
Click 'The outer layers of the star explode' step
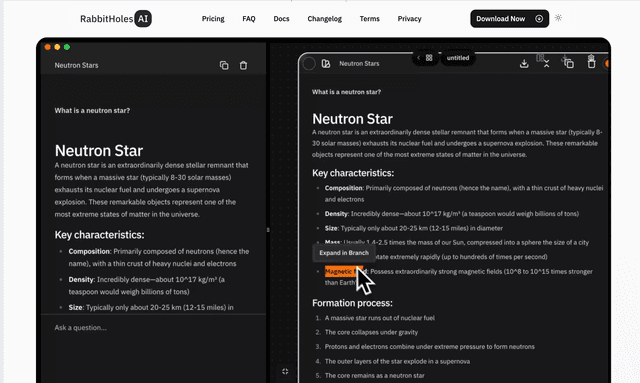point(397,361)
